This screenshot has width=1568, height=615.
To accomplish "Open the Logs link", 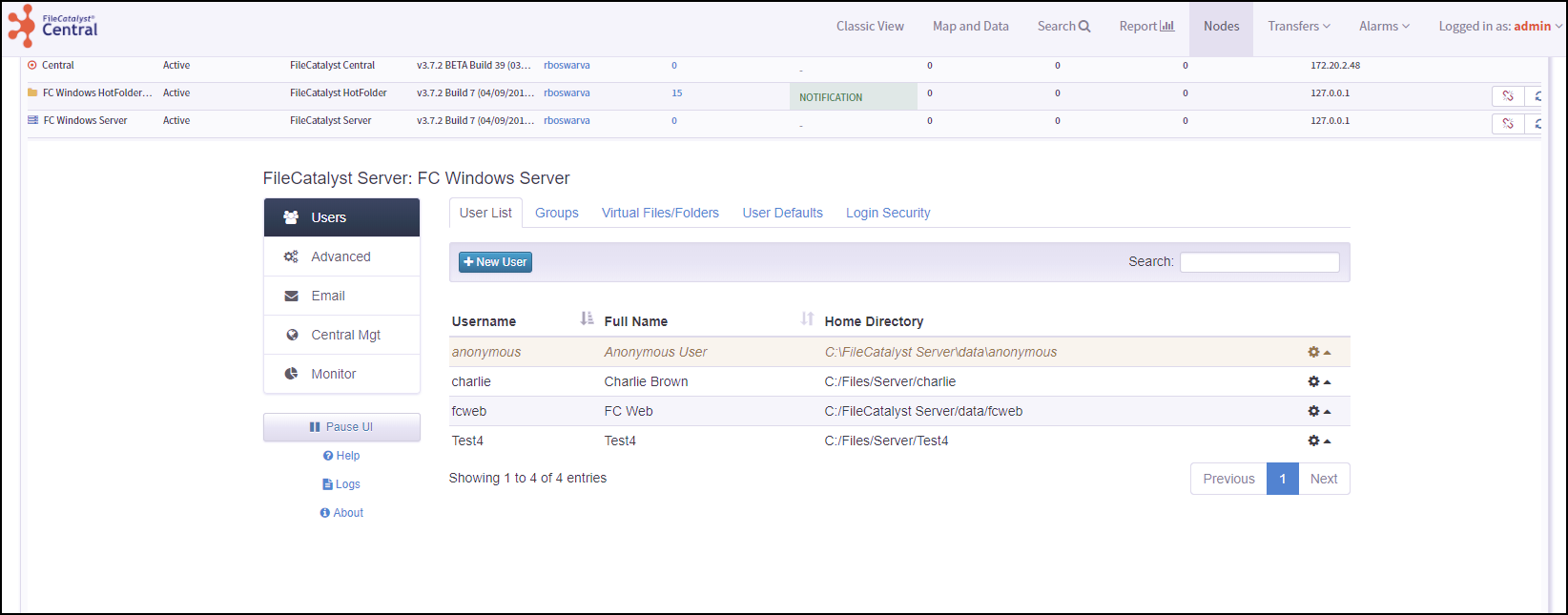I will point(341,484).
